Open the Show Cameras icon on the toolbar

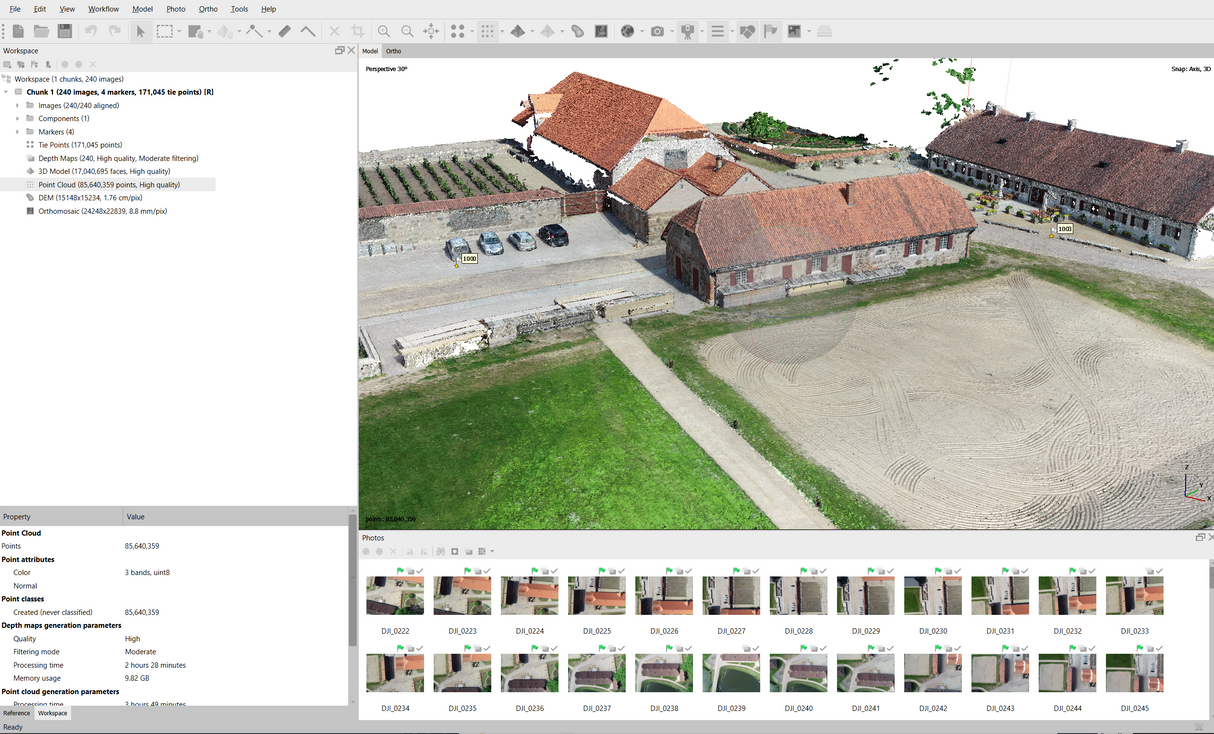(x=687, y=31)
